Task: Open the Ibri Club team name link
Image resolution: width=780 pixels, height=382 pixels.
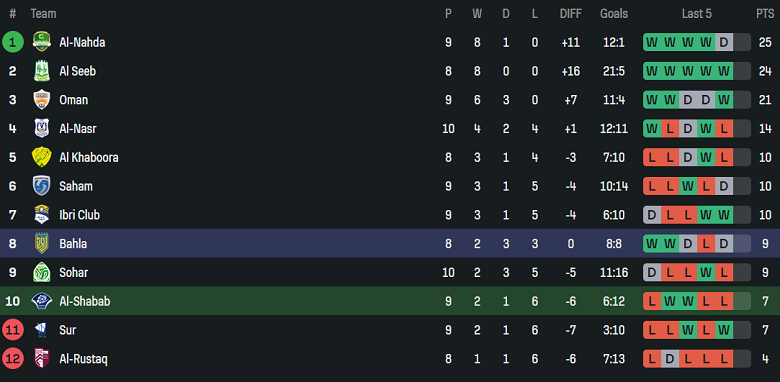Action: tap(80, 215)
